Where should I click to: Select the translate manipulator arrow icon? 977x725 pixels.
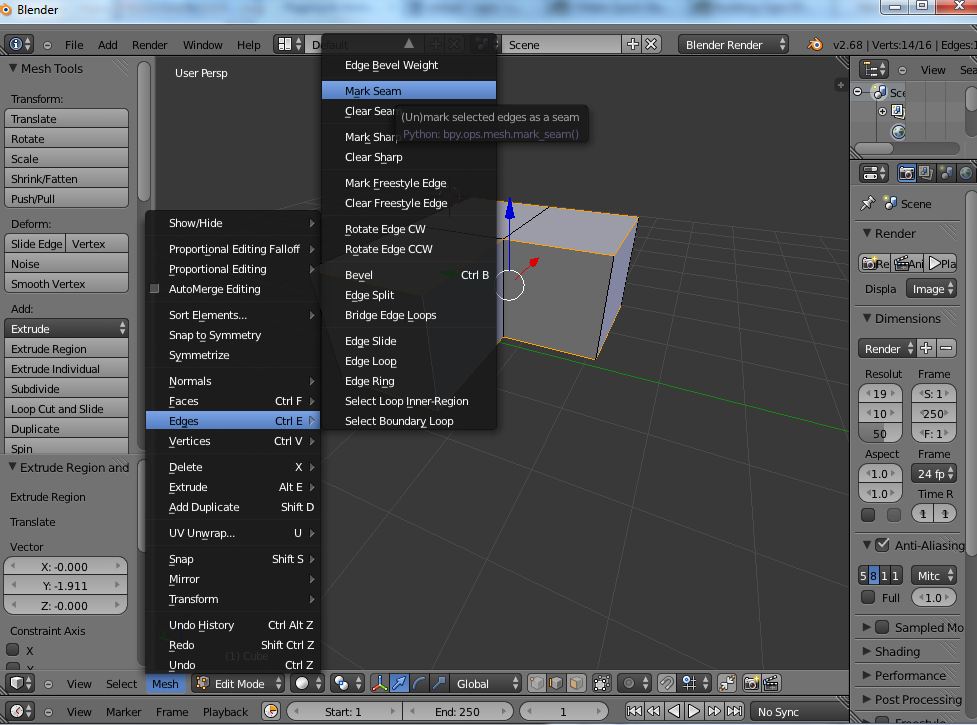click(399, 683)
